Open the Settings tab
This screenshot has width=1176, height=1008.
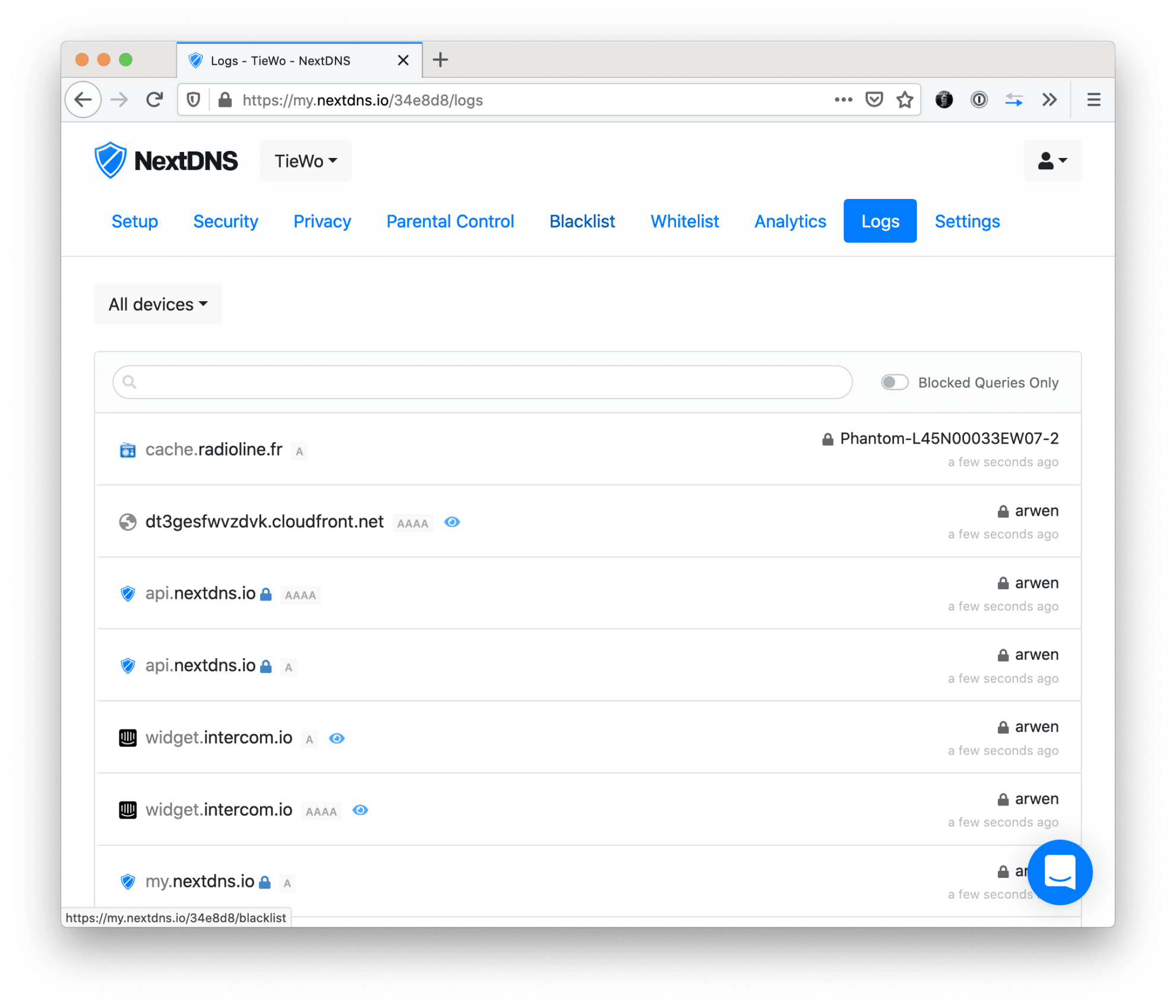pos(968,221)
